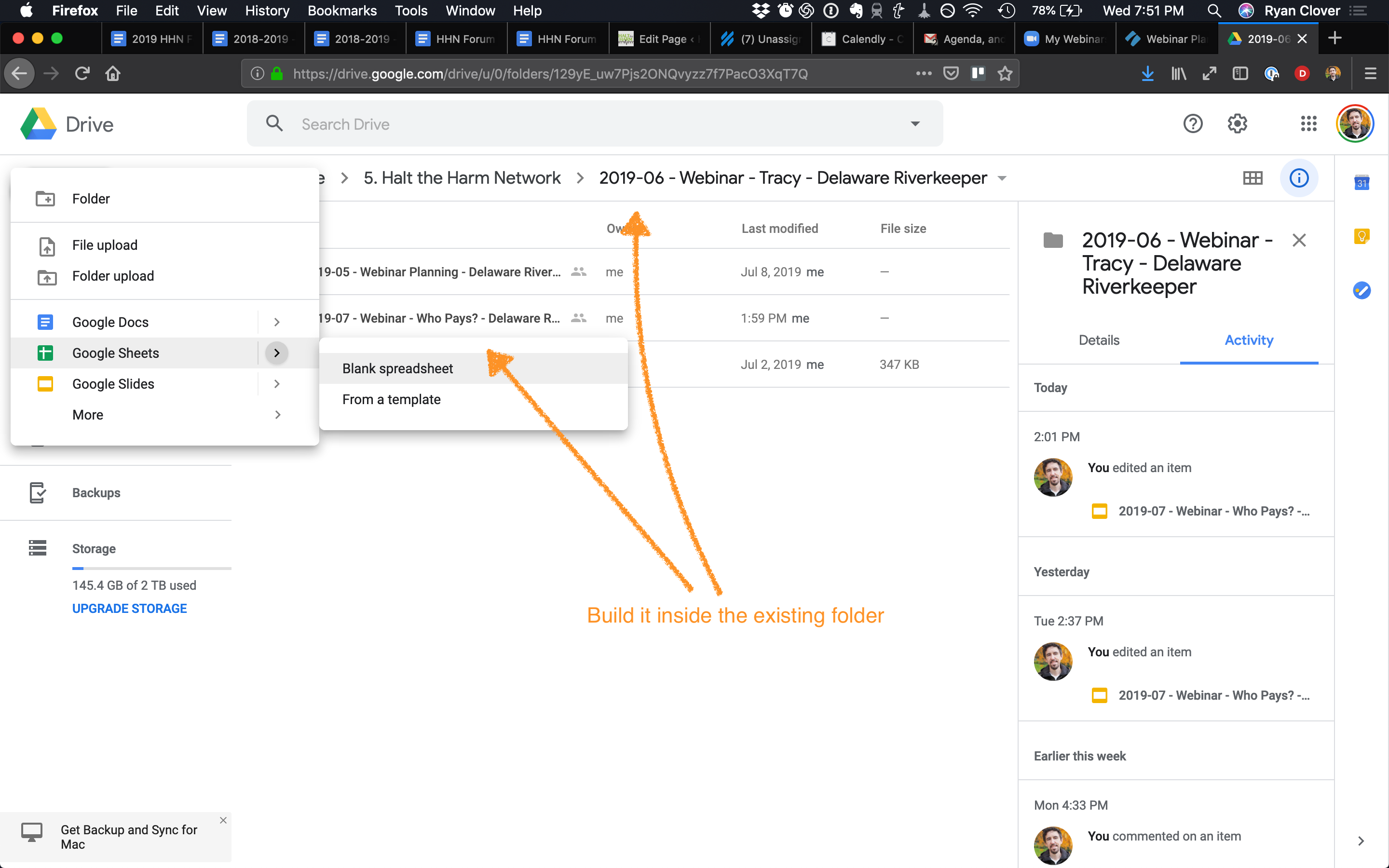Select Blank spreadsheet from the submenu
The height and width of the screenshot is (868, 1389).
click(x=397, y=368)
